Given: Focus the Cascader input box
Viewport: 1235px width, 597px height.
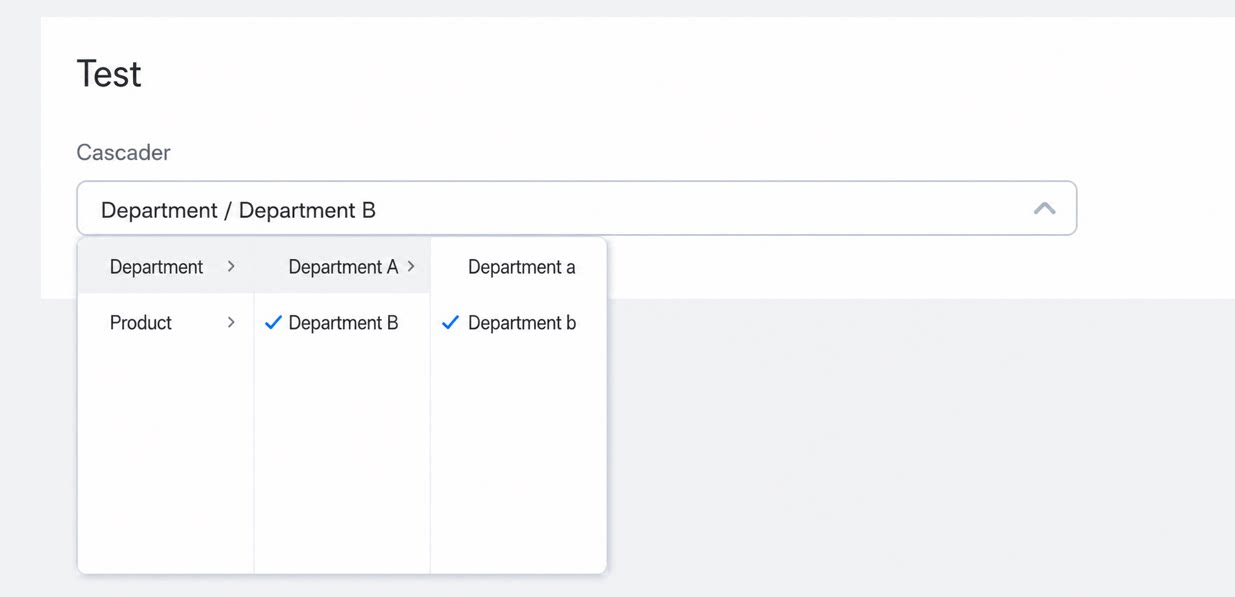Looking at the screenshot, I should (577, 208).
